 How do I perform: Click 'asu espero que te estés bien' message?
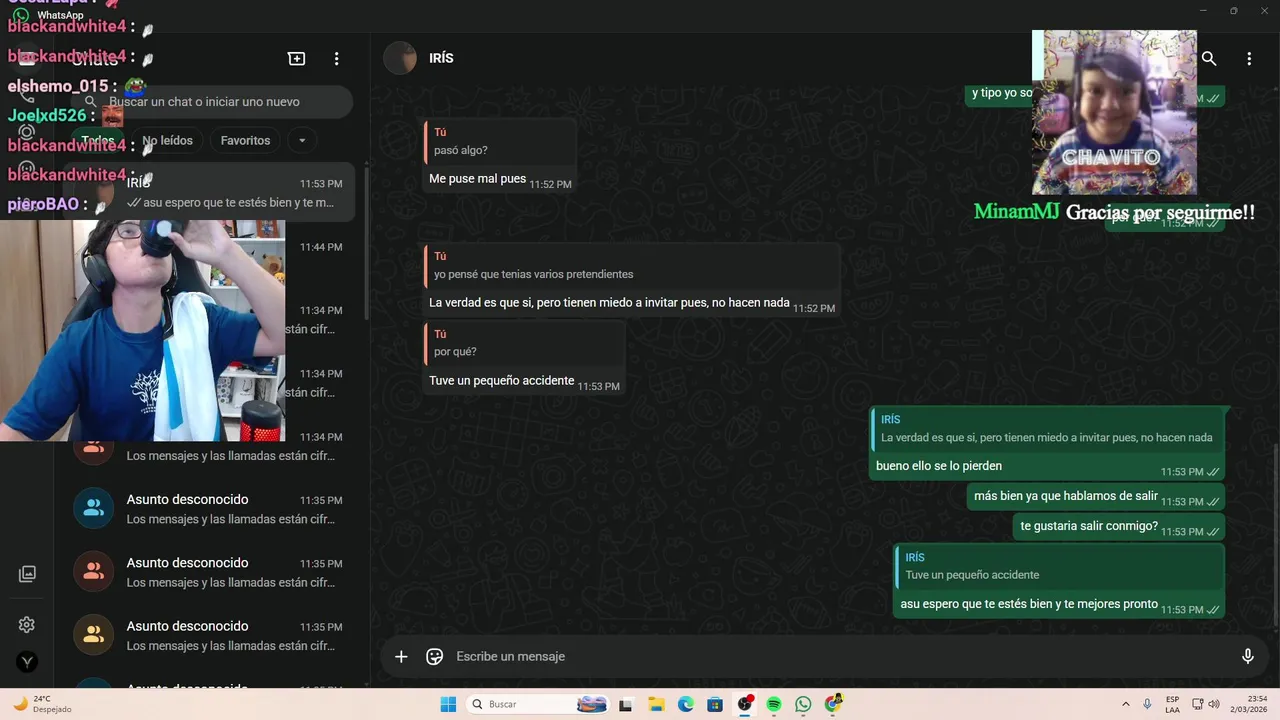click(1028, 604)
